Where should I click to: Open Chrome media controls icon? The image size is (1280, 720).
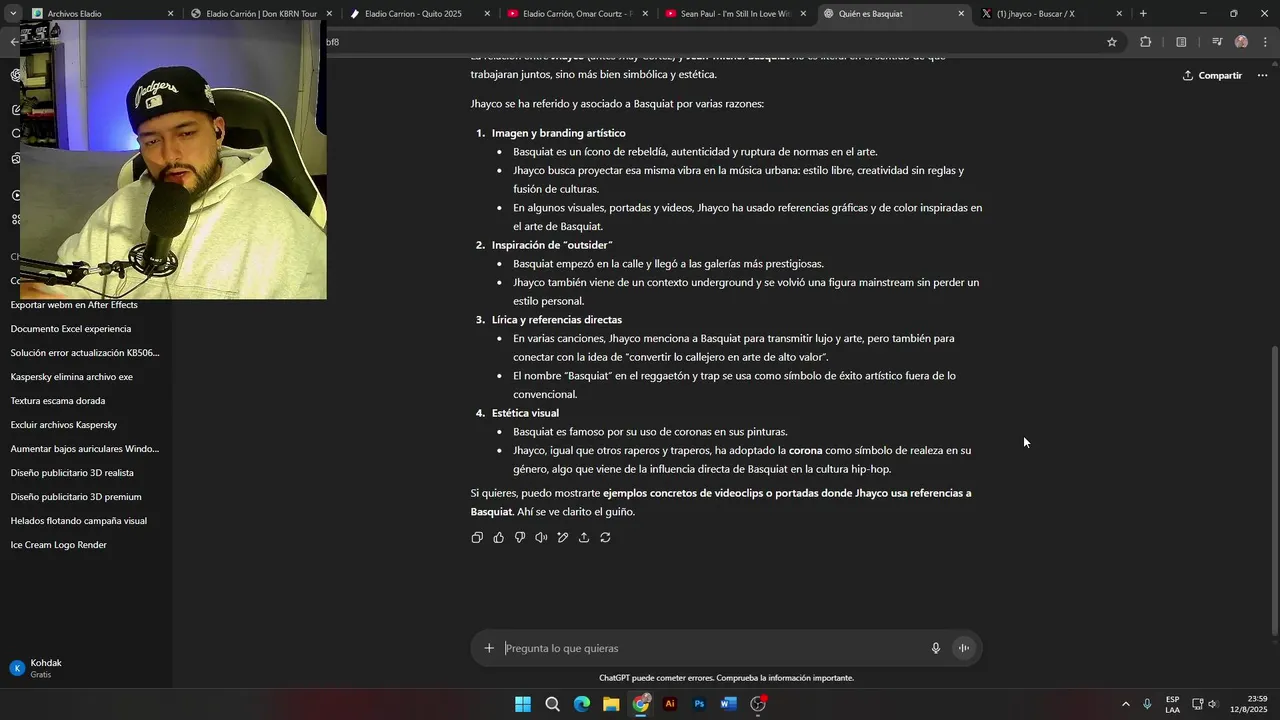1217,42
